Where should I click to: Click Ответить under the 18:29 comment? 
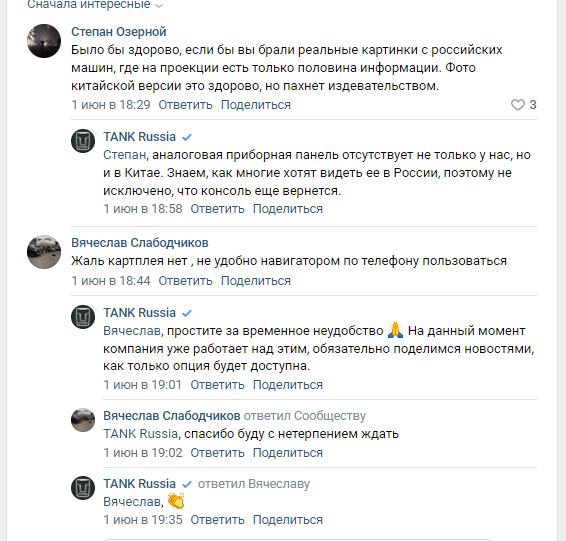pyautogui.click(x=186, y=105)
